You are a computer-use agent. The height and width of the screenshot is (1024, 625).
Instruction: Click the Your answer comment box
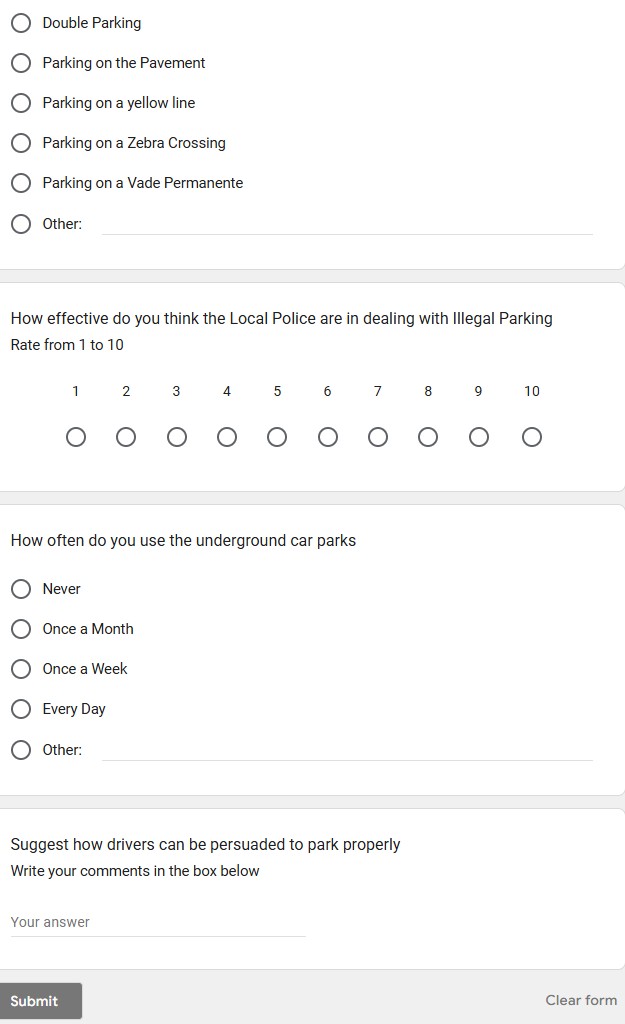pos(158,923)
